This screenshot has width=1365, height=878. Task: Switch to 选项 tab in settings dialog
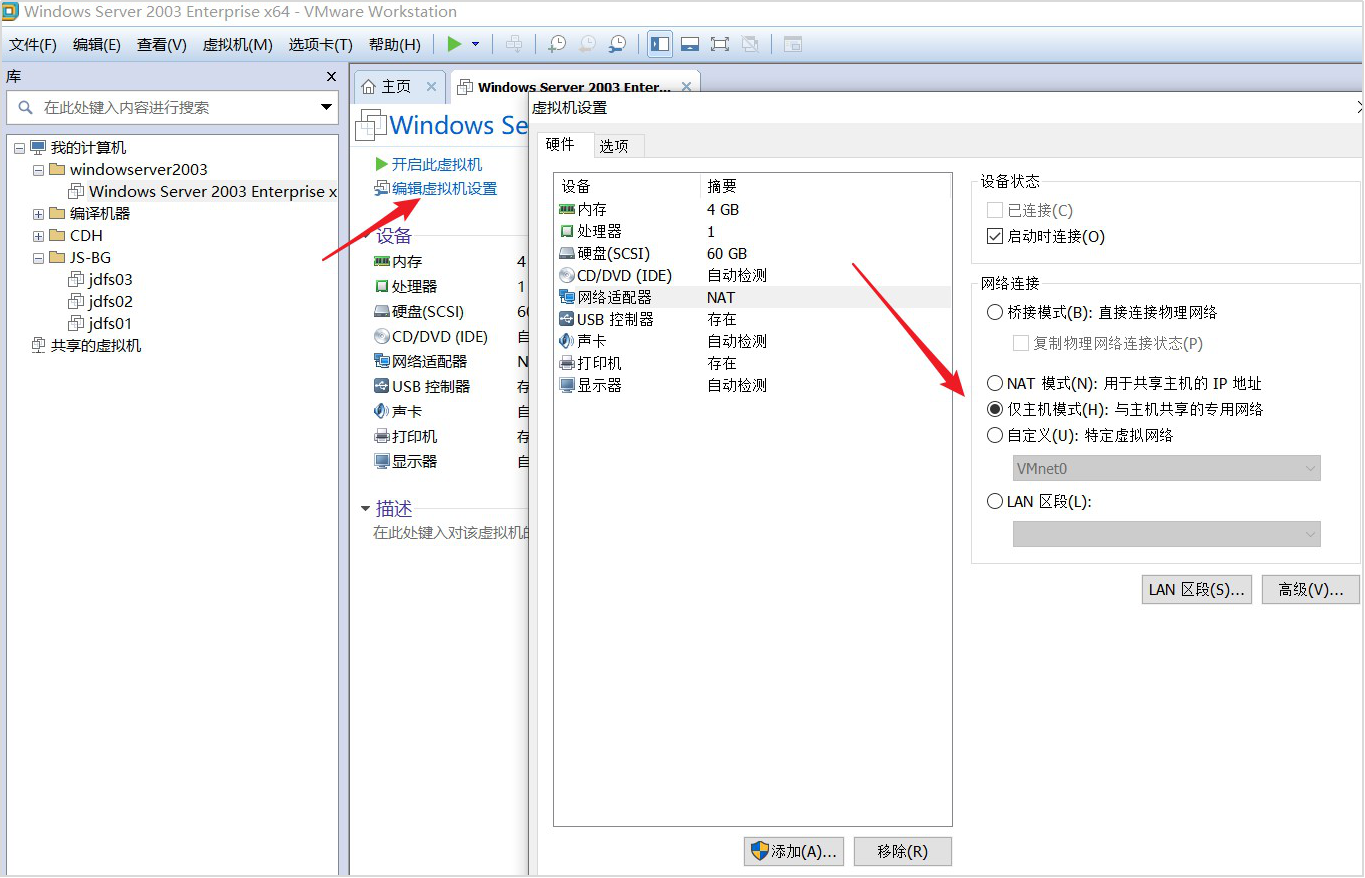[614, 146]
